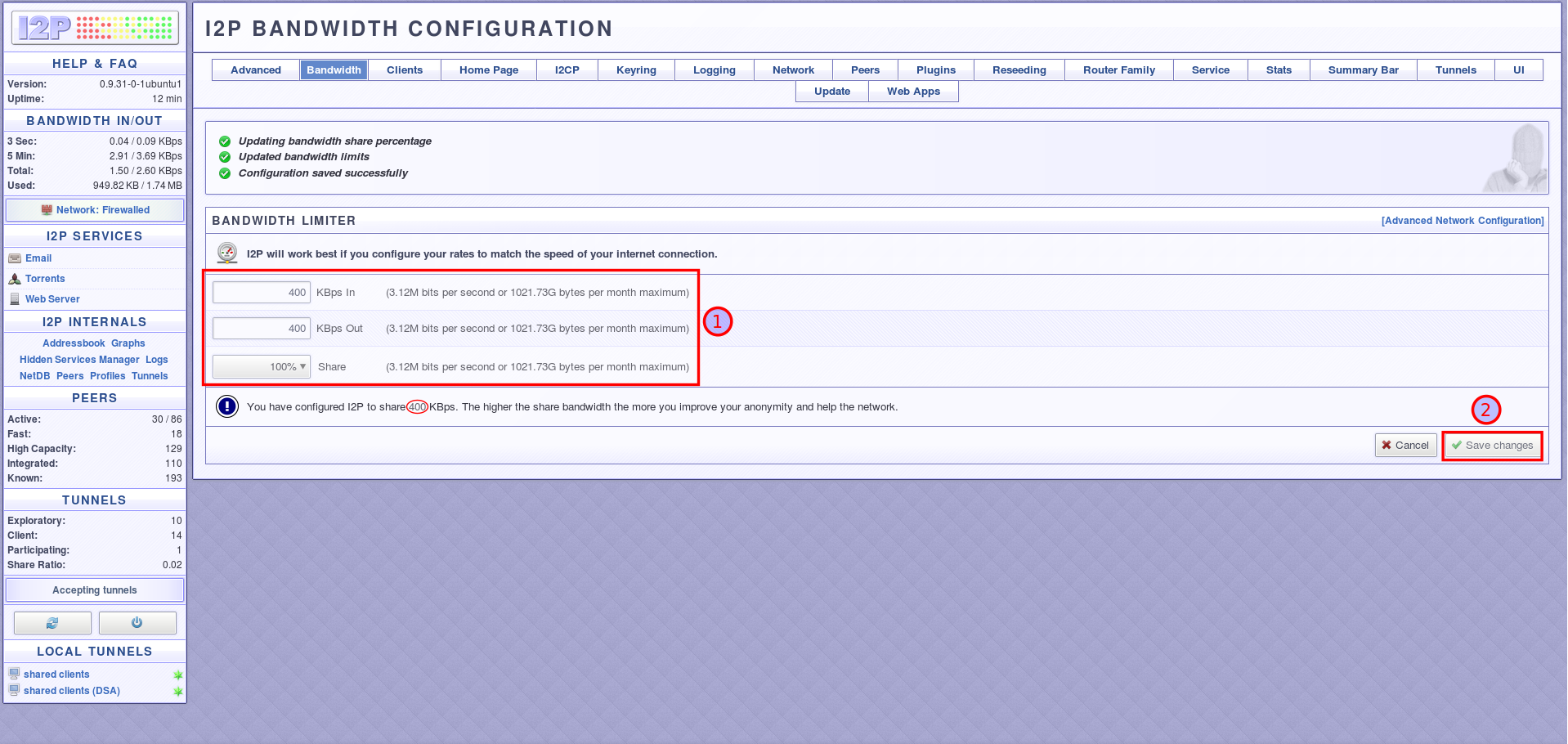This screenshot has width=1568, height=744.
Task: Click the Network Firewalled status icon
Action: [47, 210]
